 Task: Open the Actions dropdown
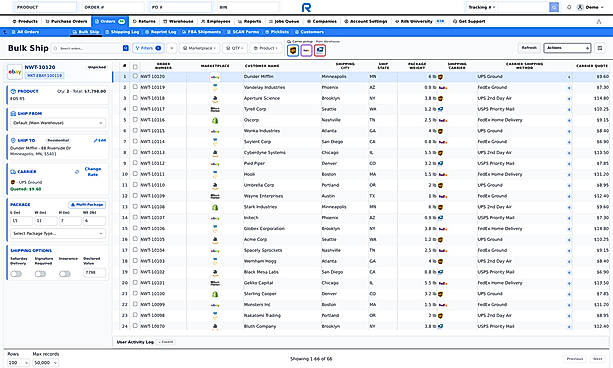click(567, 48)
